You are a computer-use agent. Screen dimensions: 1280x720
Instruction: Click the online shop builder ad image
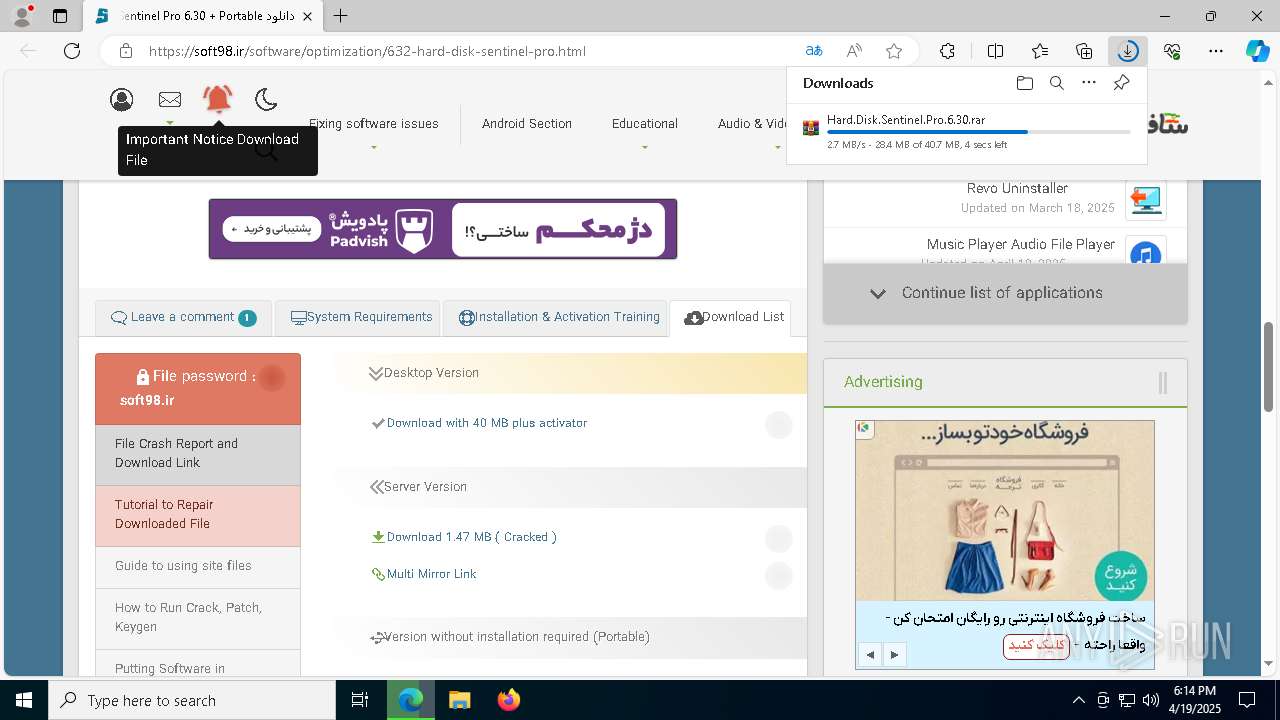1005,510
